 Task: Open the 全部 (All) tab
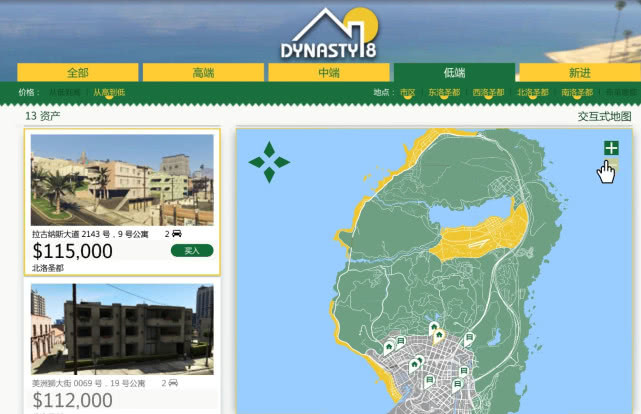pyautogui.click(x=78, y=73)
